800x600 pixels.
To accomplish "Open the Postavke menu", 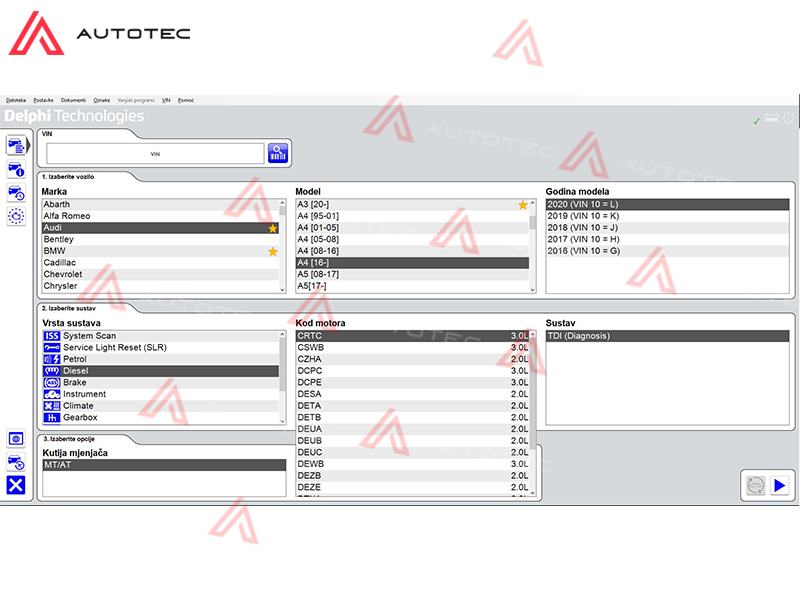I will point(43,100).
